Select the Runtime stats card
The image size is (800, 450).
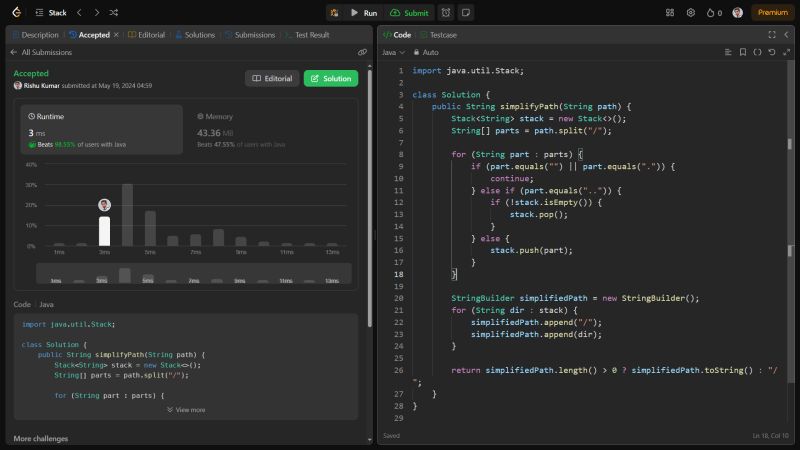102,130
